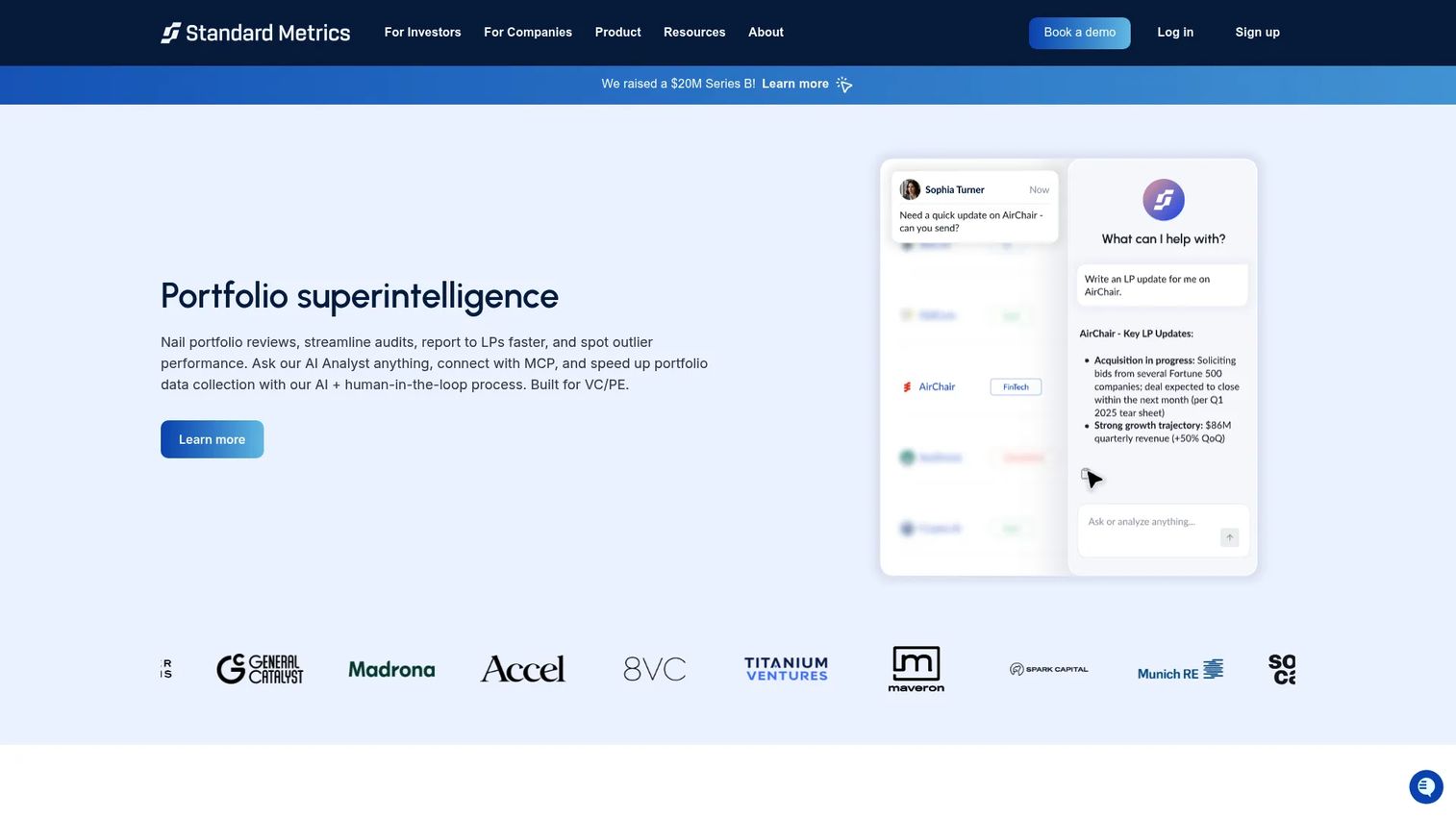
Task: Click 'Acquisition in progress:' bullet text
Action: (1144, 361)
